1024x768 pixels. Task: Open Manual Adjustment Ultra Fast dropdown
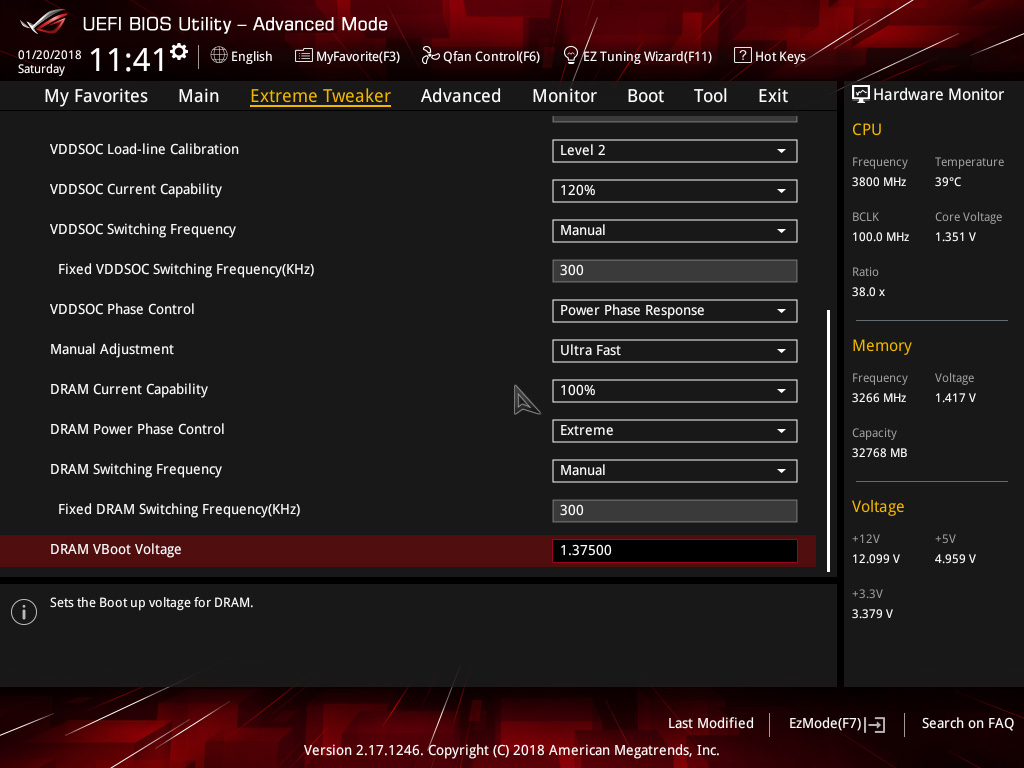tap(675, 351)
